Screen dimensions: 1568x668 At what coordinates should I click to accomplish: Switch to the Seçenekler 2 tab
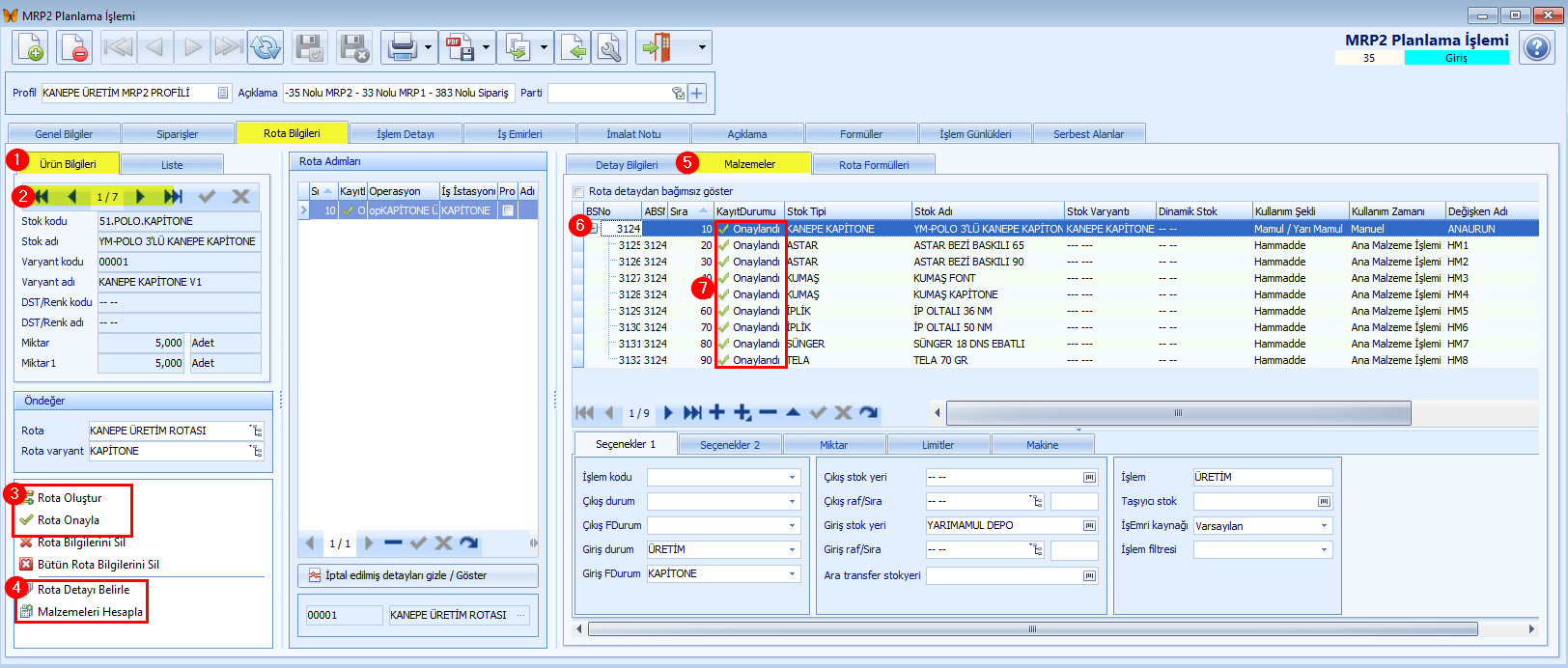729,444
